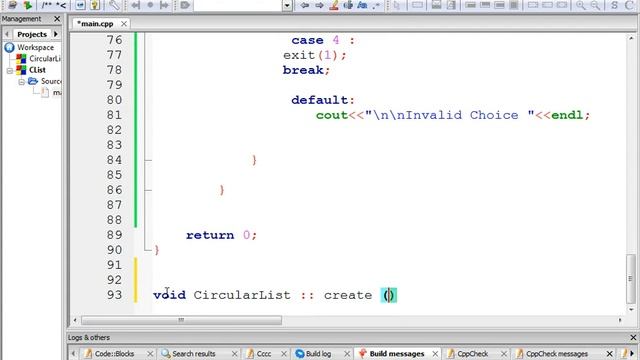The height and width of the screenshot is (360, 640).
Task: Click the editor horizontal scrollbar thumb
Action: click(x=181, y=320)
